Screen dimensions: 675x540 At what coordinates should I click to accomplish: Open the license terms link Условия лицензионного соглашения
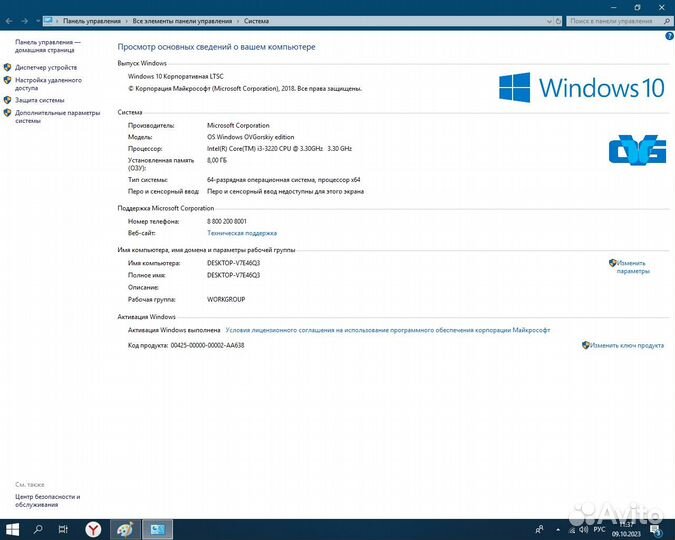[388, 330]
